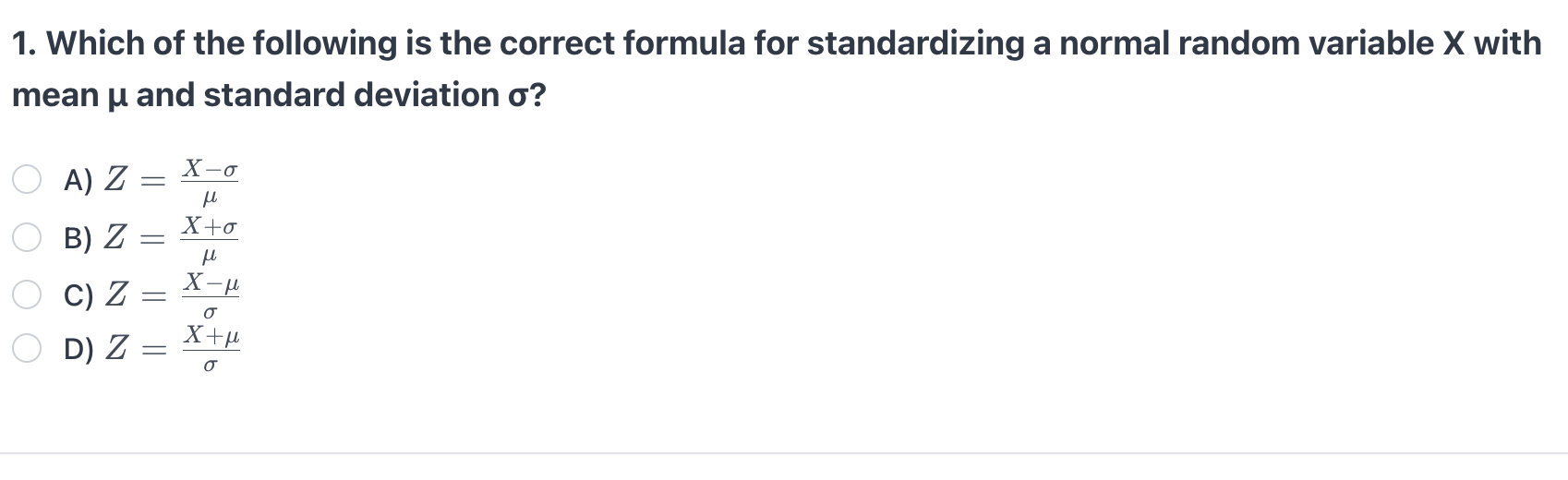This screenshot has width=1568, height=480.
Task: Click the fraction X−σ over μ
Action: (x=210, y=183)
